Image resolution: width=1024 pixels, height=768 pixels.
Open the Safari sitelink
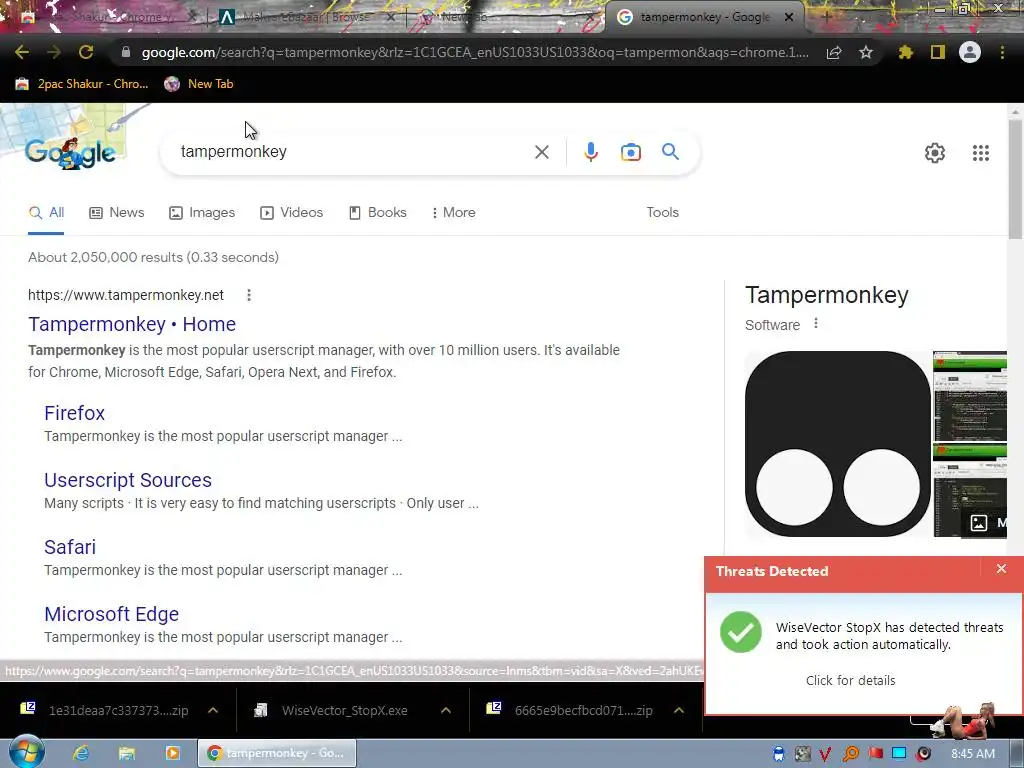click(70, 547)
